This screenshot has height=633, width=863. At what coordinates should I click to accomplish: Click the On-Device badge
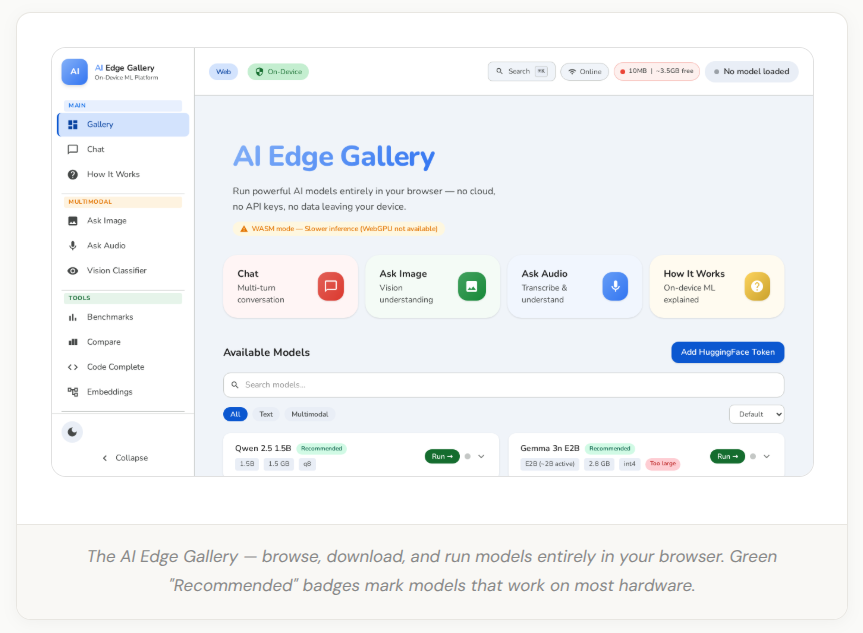click(x=278, y=72)
